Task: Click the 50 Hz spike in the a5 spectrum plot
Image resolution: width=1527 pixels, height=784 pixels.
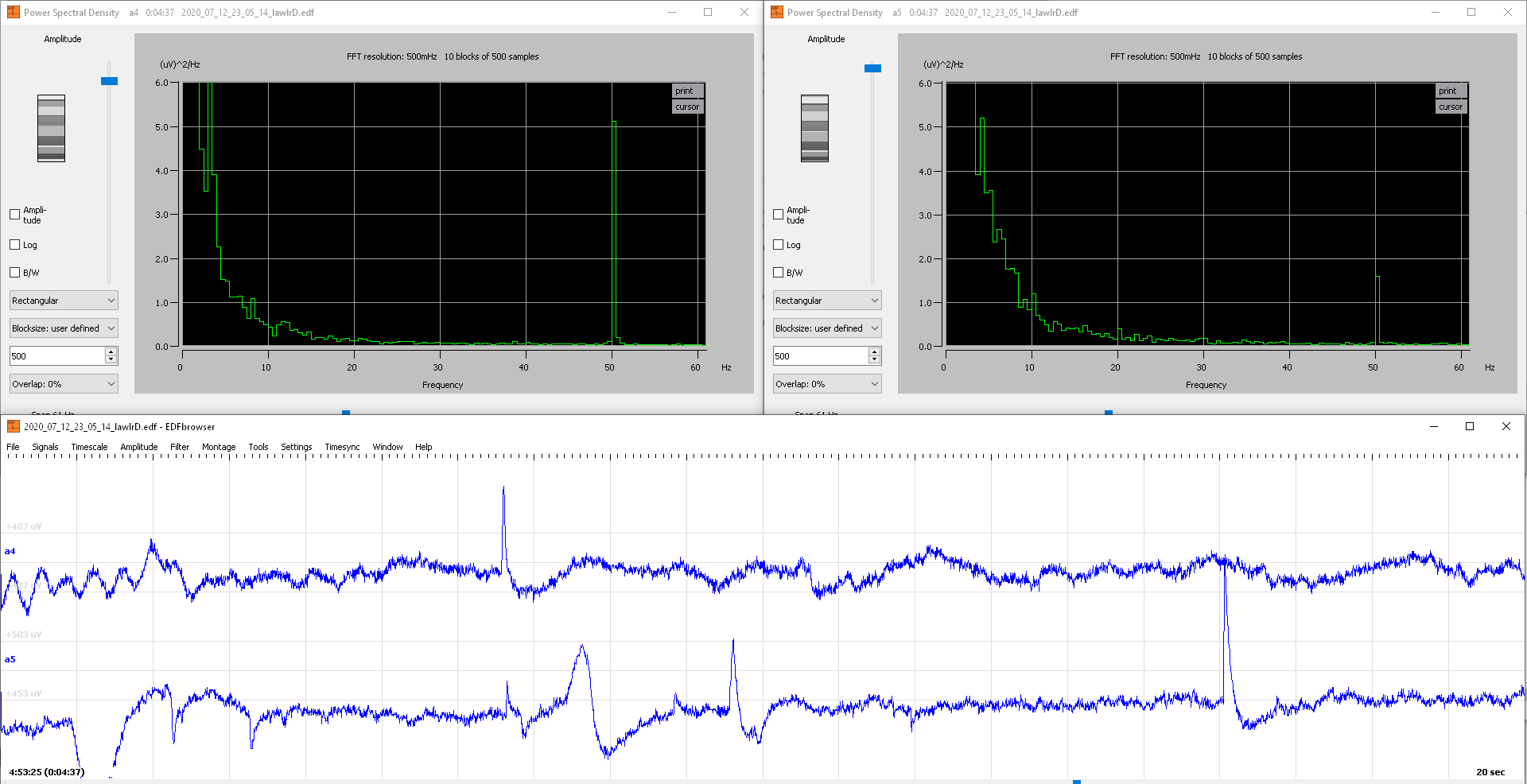Action: click(x=1377, y=310)
